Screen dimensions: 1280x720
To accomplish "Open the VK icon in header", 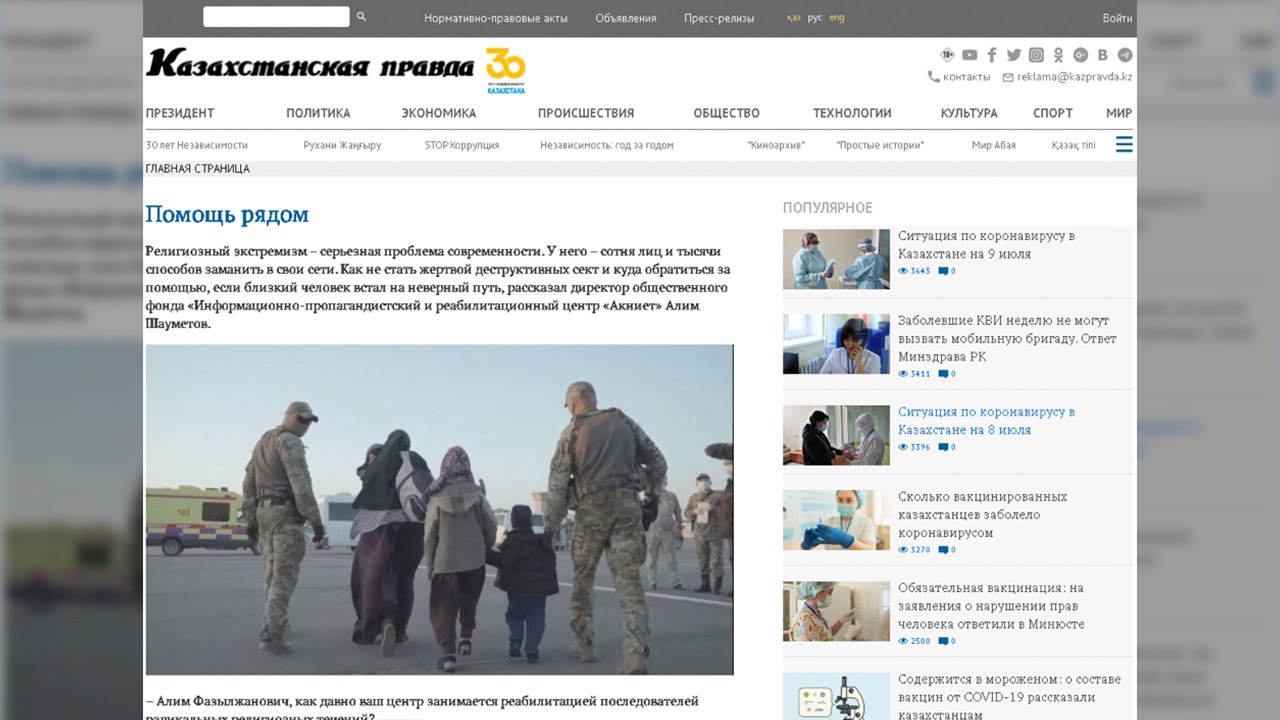I will pos(1102,55).
